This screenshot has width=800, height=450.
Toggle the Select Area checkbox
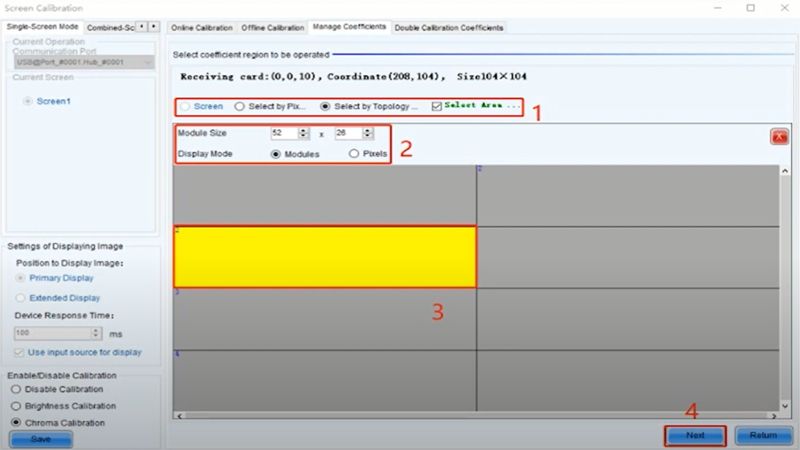pos(436,106)
